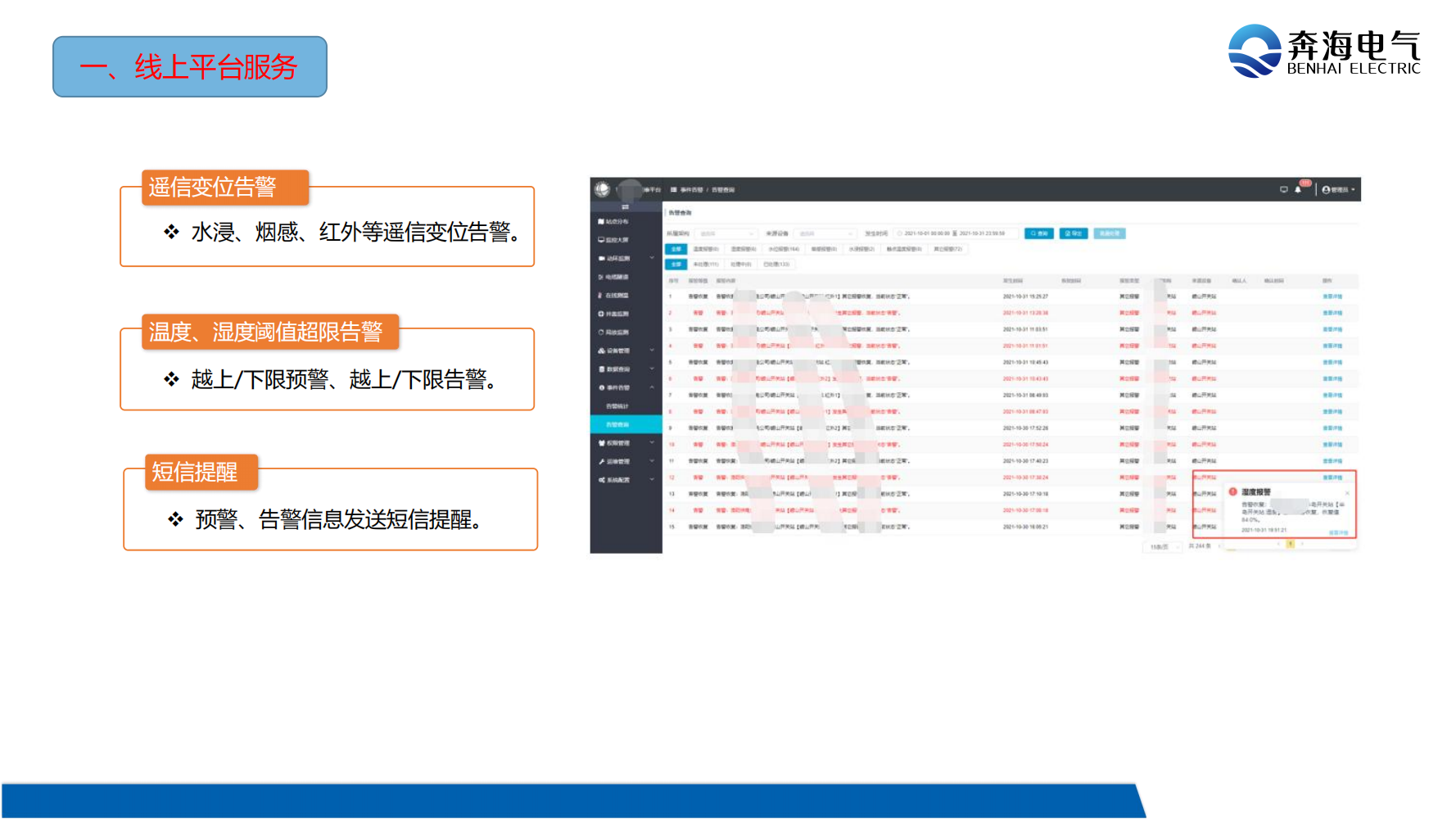Select the 全部 processing-status tab
1456x819 pixels.
click(x=676, y=265)
